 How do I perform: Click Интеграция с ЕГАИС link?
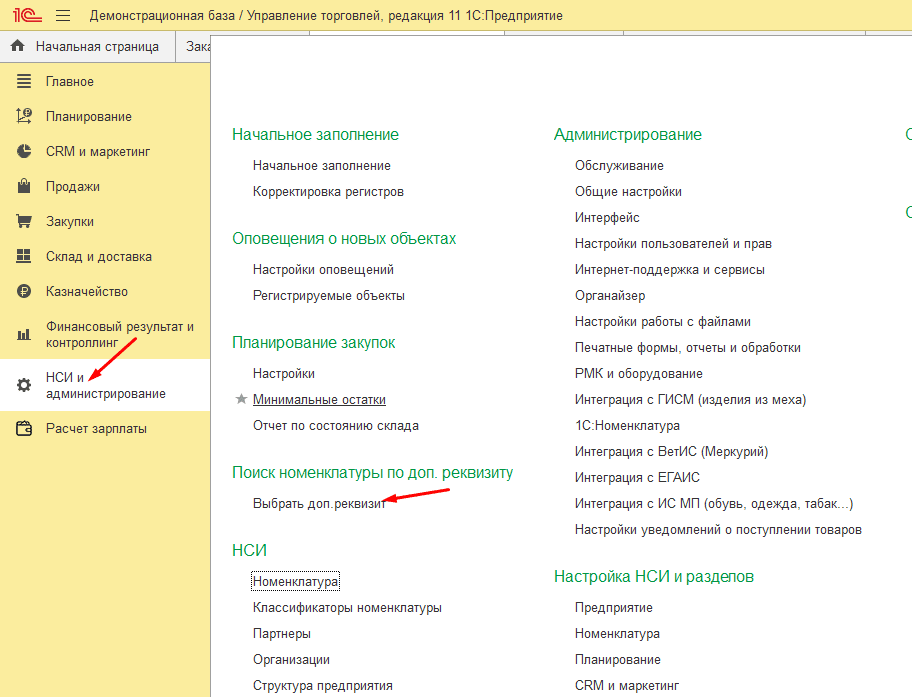[x=637, y=477]
